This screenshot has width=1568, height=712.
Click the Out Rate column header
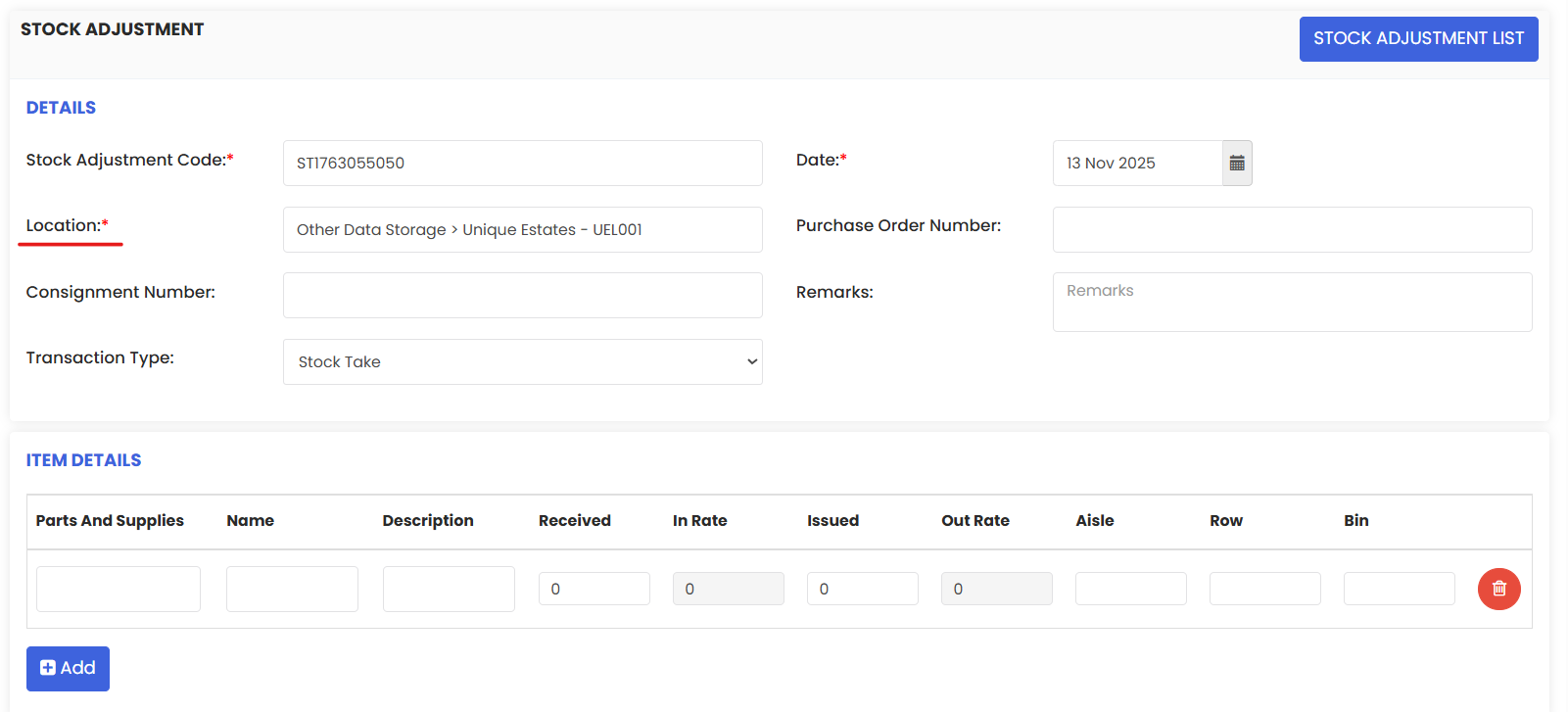(975, 521)
